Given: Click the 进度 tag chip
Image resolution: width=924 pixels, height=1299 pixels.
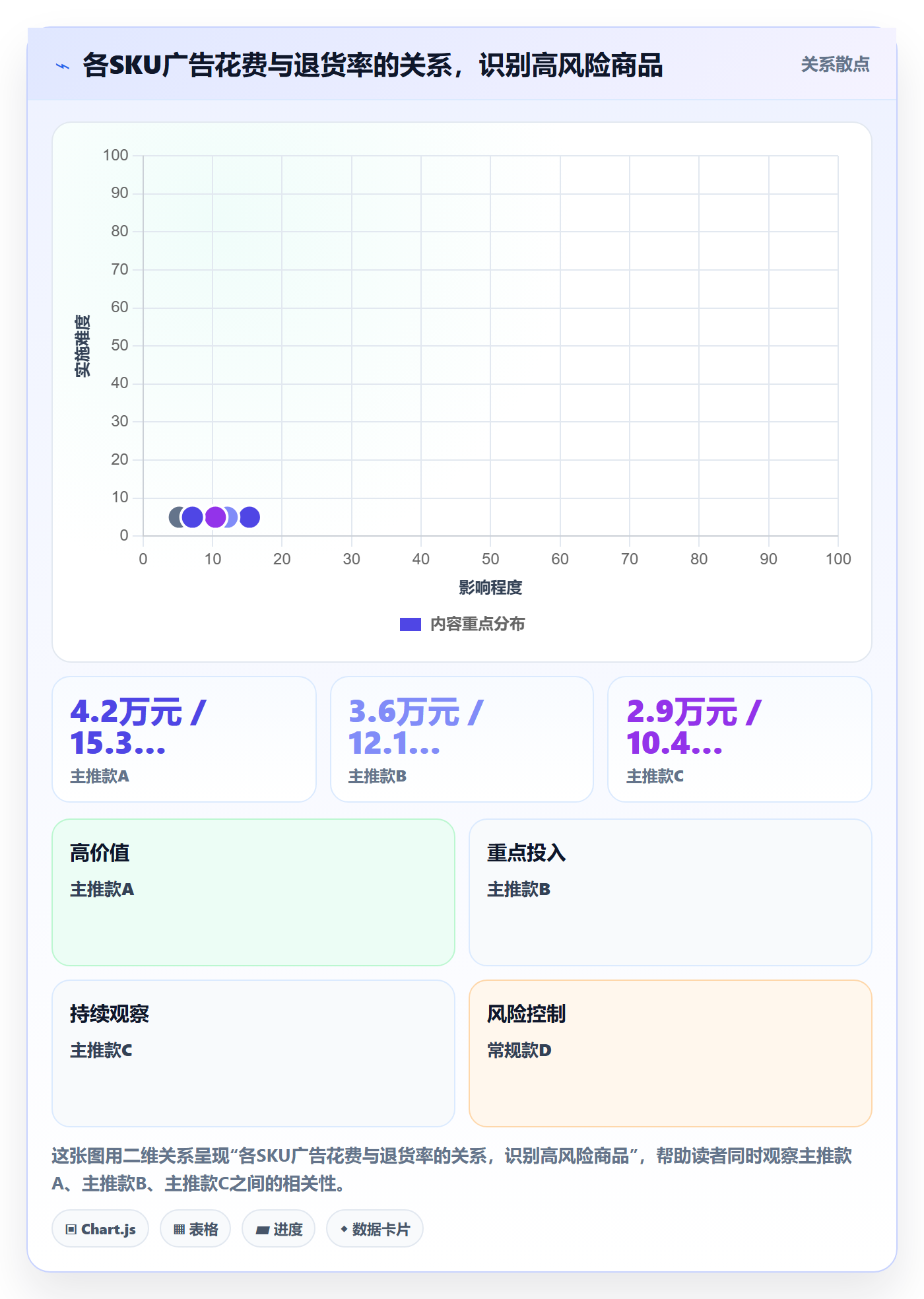Looking at the screenshot, I should coord(279,1229).
